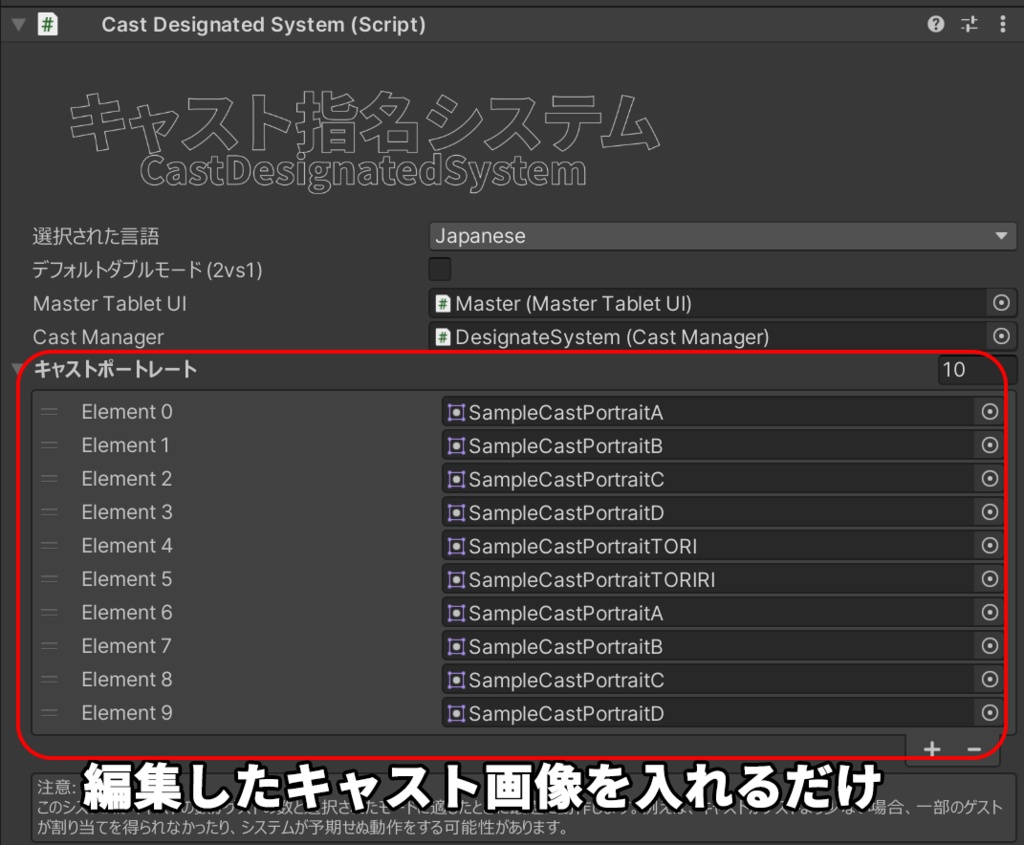The width and height of the screenshot is (1024, 845).
Task: Click the minus button to remove an element
Action: [975, 748]
